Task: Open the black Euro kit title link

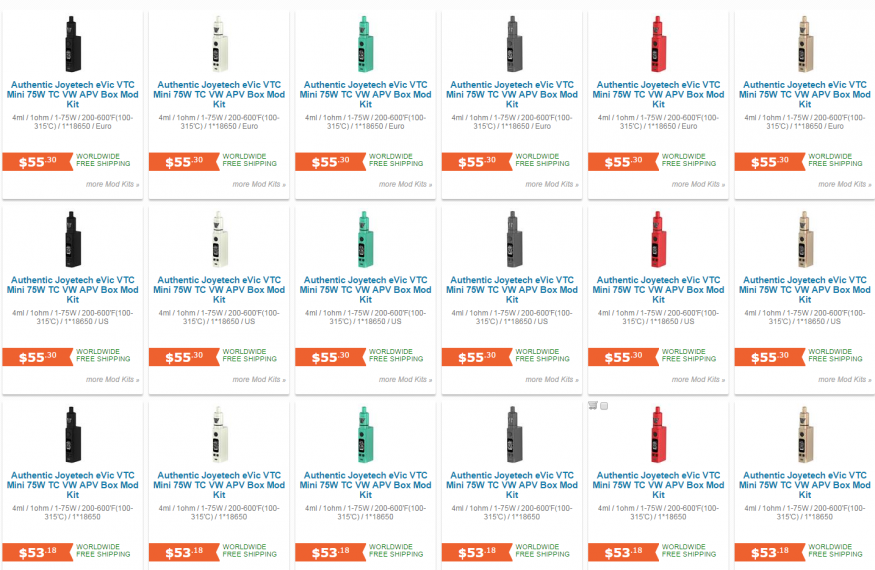Action: pos(73,94)
